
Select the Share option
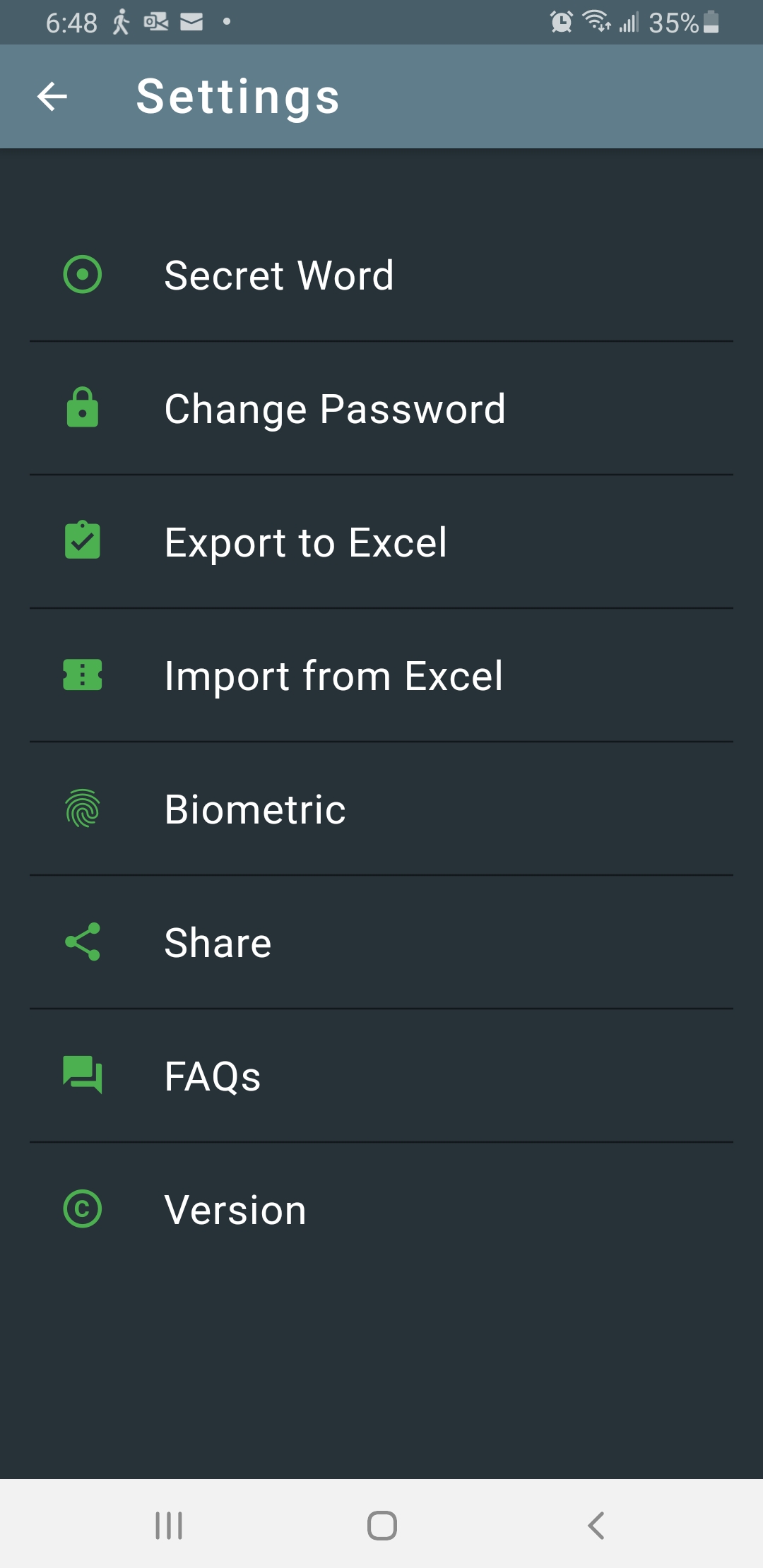(x=218, y=942)
